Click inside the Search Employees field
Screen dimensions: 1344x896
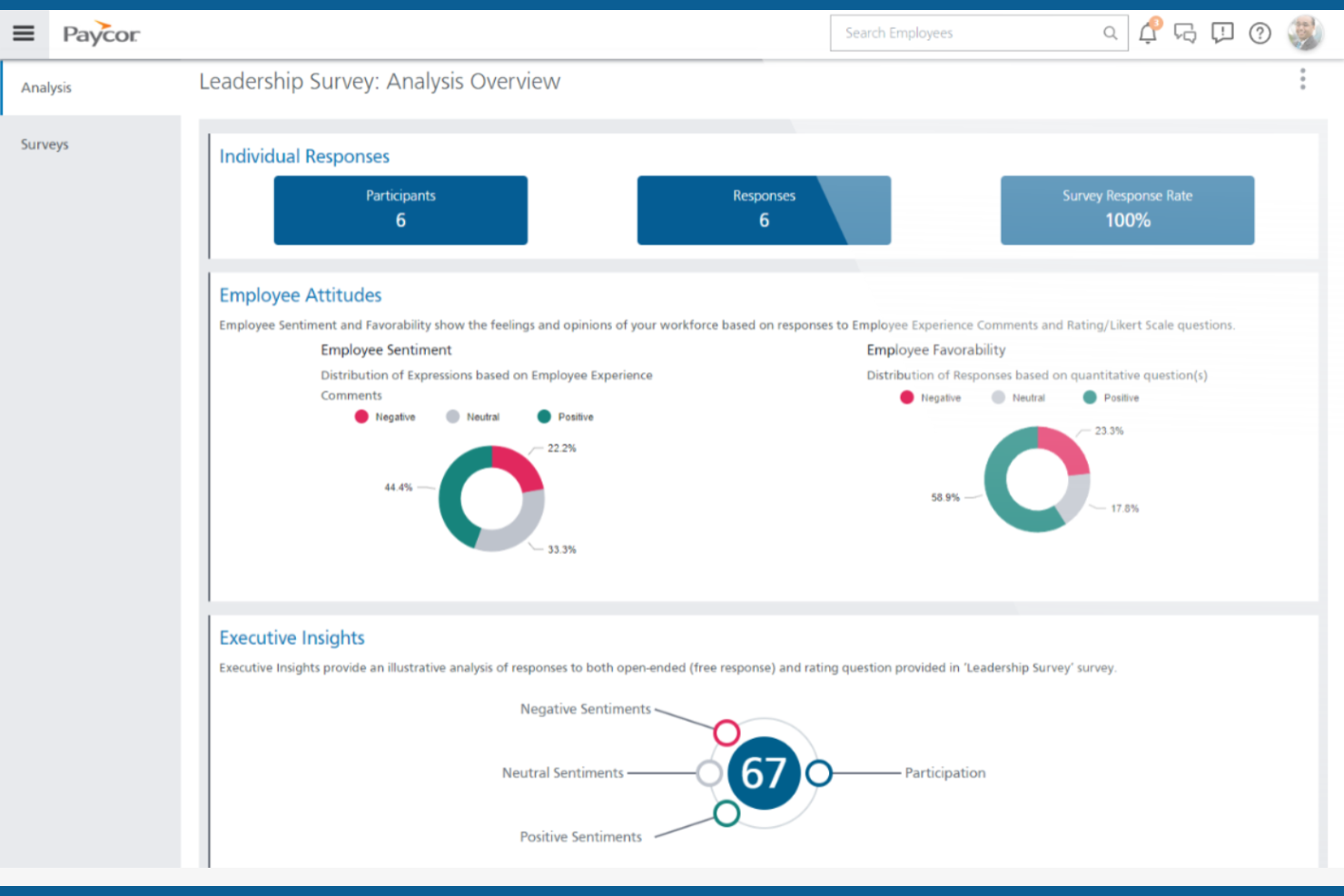963,33
